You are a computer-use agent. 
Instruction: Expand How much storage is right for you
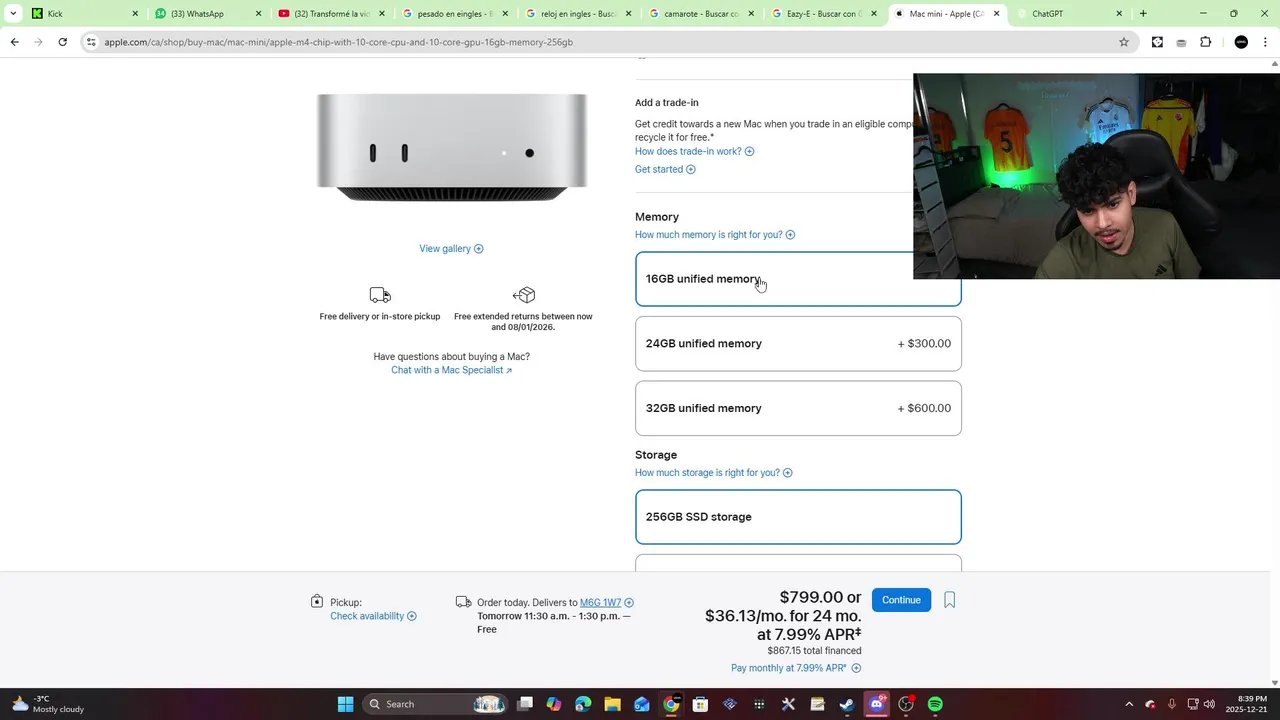pos(713,473)
